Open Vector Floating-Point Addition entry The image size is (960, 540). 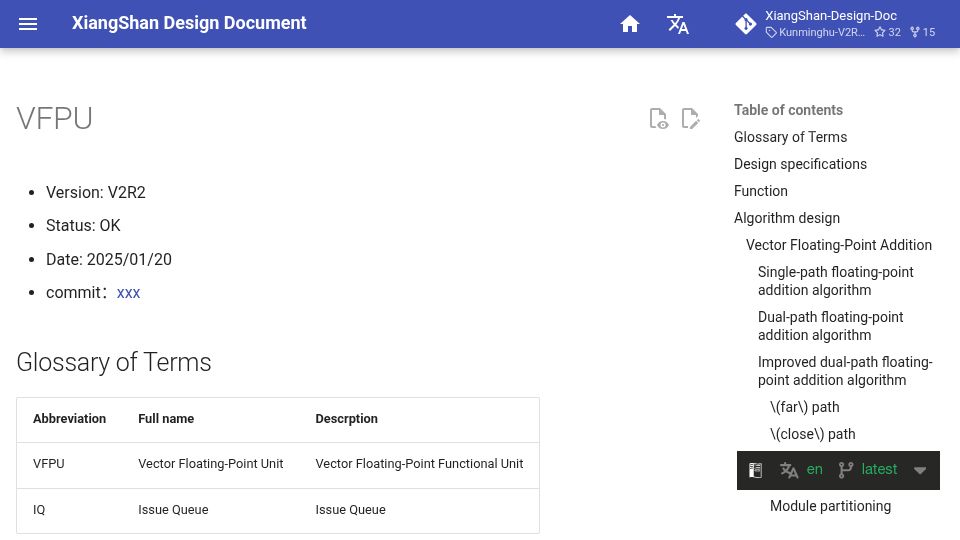tap(839, 245)
